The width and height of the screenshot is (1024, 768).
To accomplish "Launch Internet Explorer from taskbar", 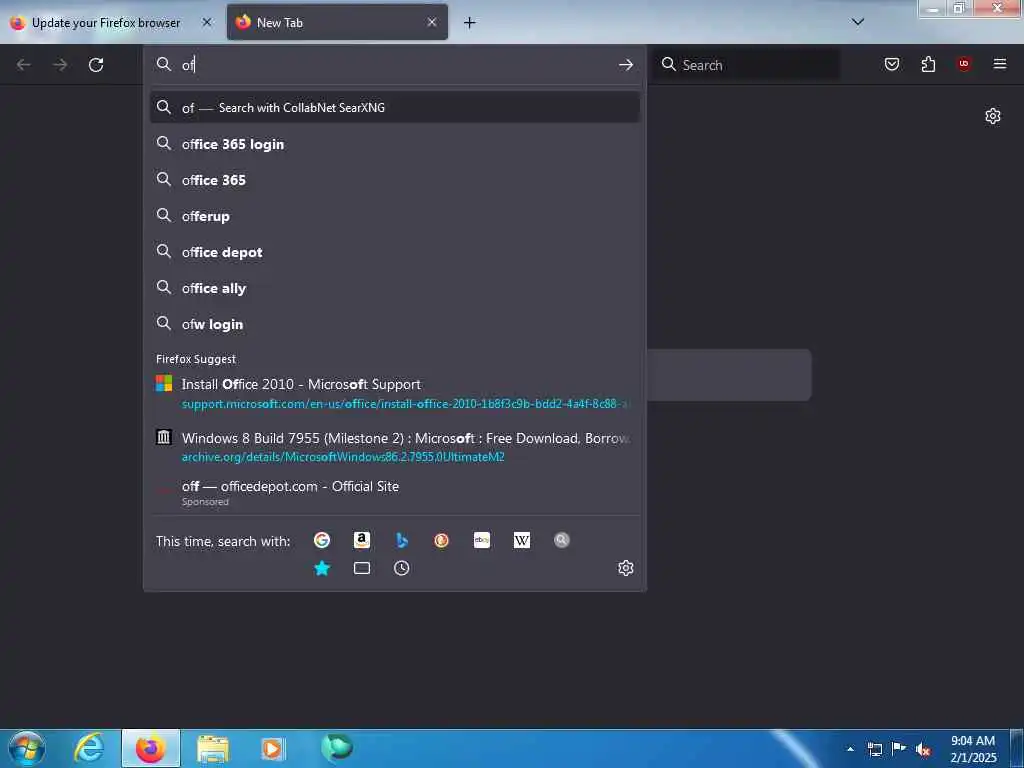I will click(89, 748).
